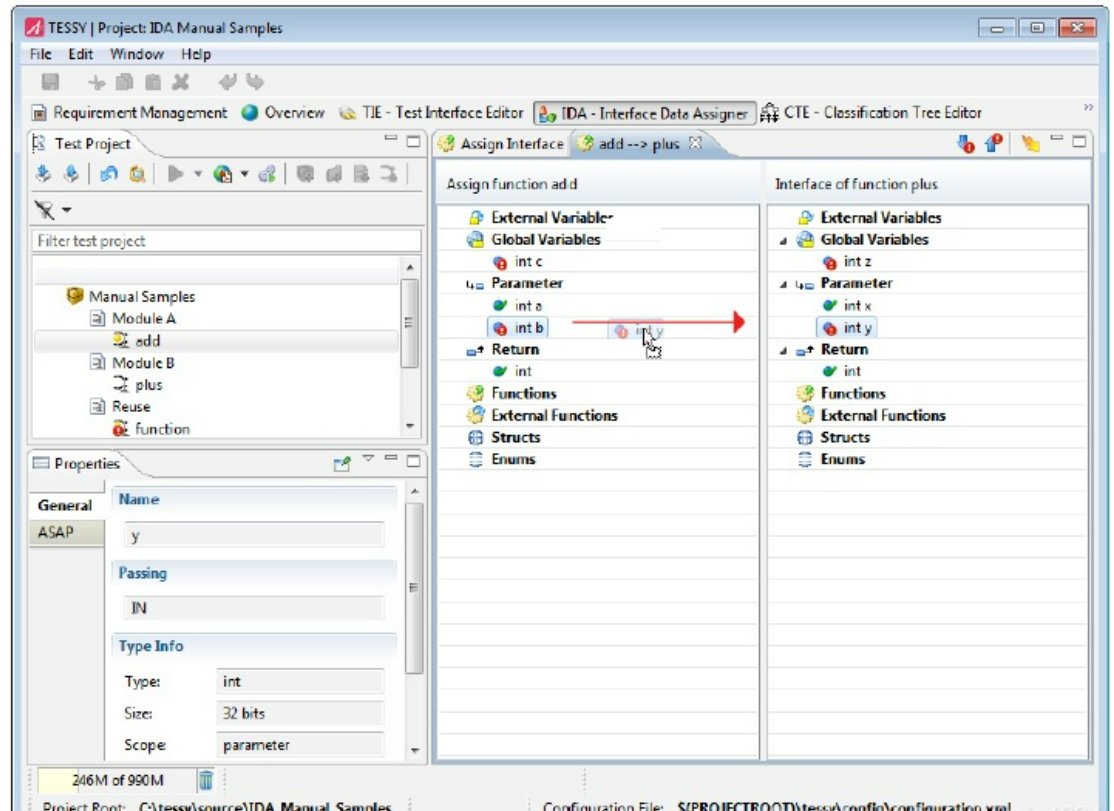Open the File menu
The image size is (1114, 811).
pos(40,54)
